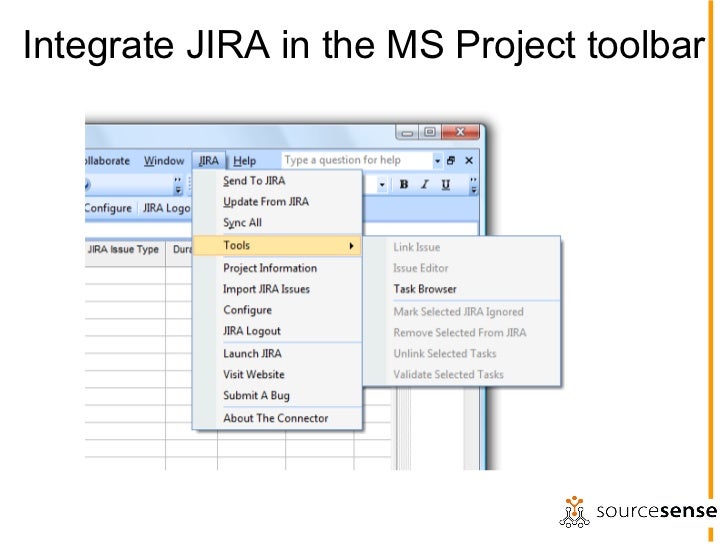
Task: Expand toolbar options chevron beside Underline
Action: coord(473,185)
